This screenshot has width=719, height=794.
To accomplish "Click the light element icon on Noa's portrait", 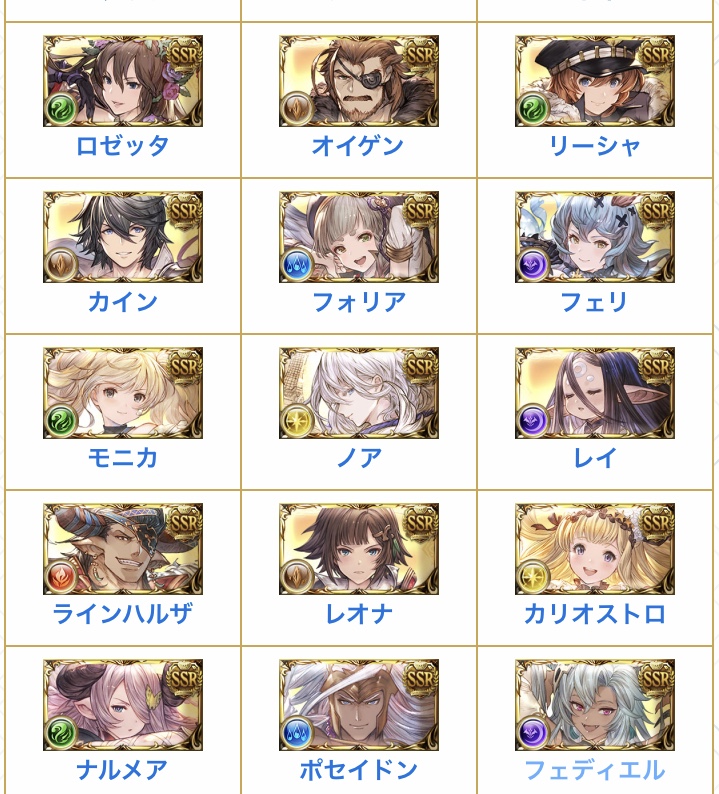I will tap(297, 420).
